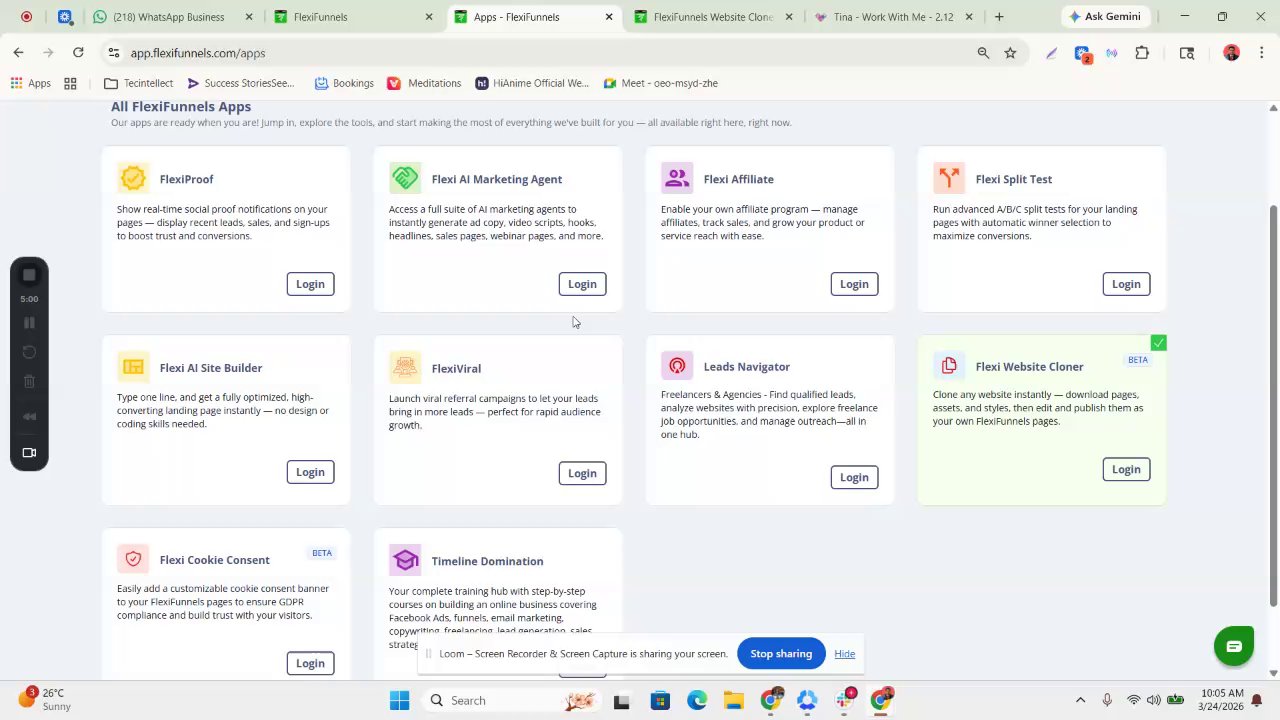Open the Apps shortcut in bookmarks bar
This screenshot has width=1280, height=720.
coord(30,83)
